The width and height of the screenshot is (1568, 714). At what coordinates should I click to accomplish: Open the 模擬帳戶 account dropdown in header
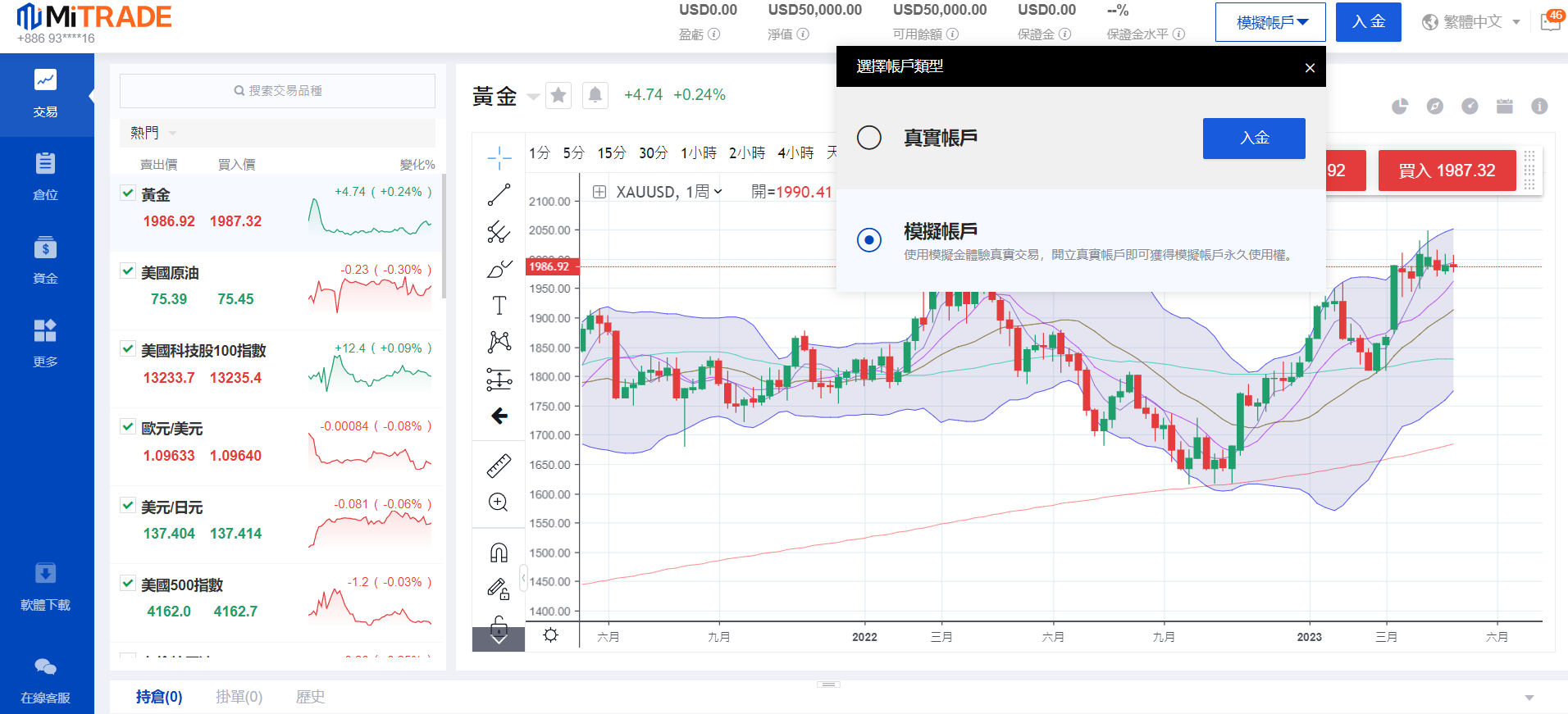[x=1270, y=22]
